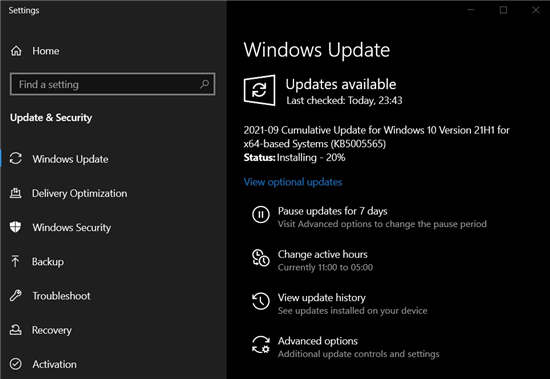Navigate to Recovery settings
Image resolution: width=550 pixels, height=379 pixels.
click(x=52, y=330)
